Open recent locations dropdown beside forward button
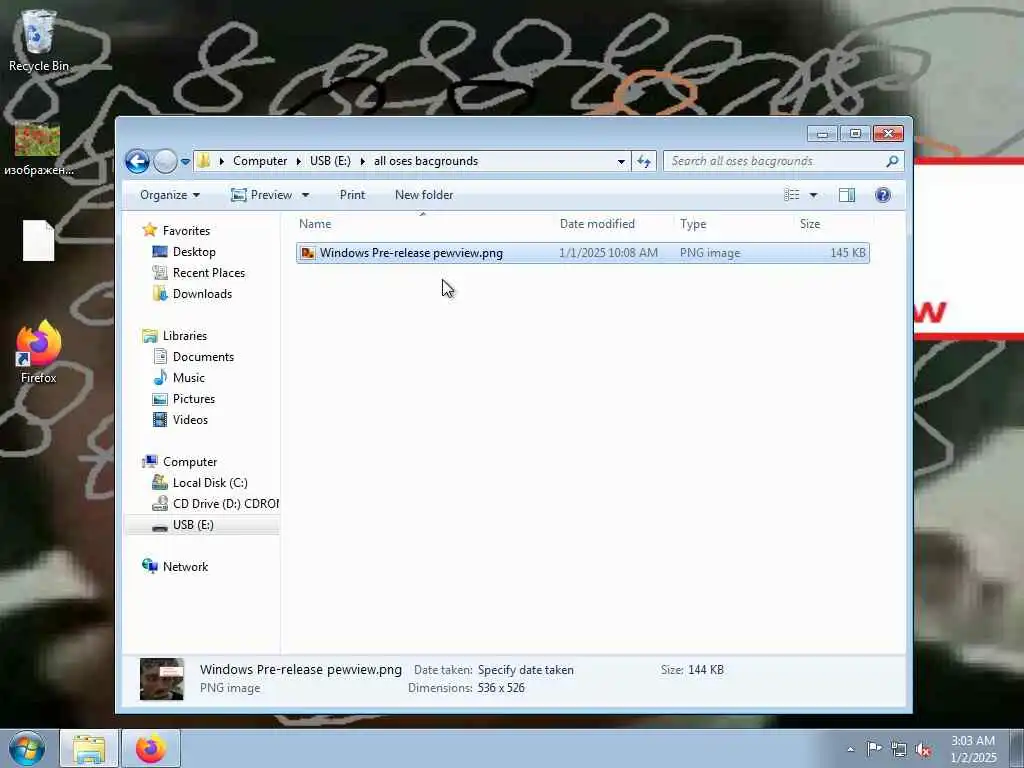This screenshot has width=1024, height=768. point(185,161)
